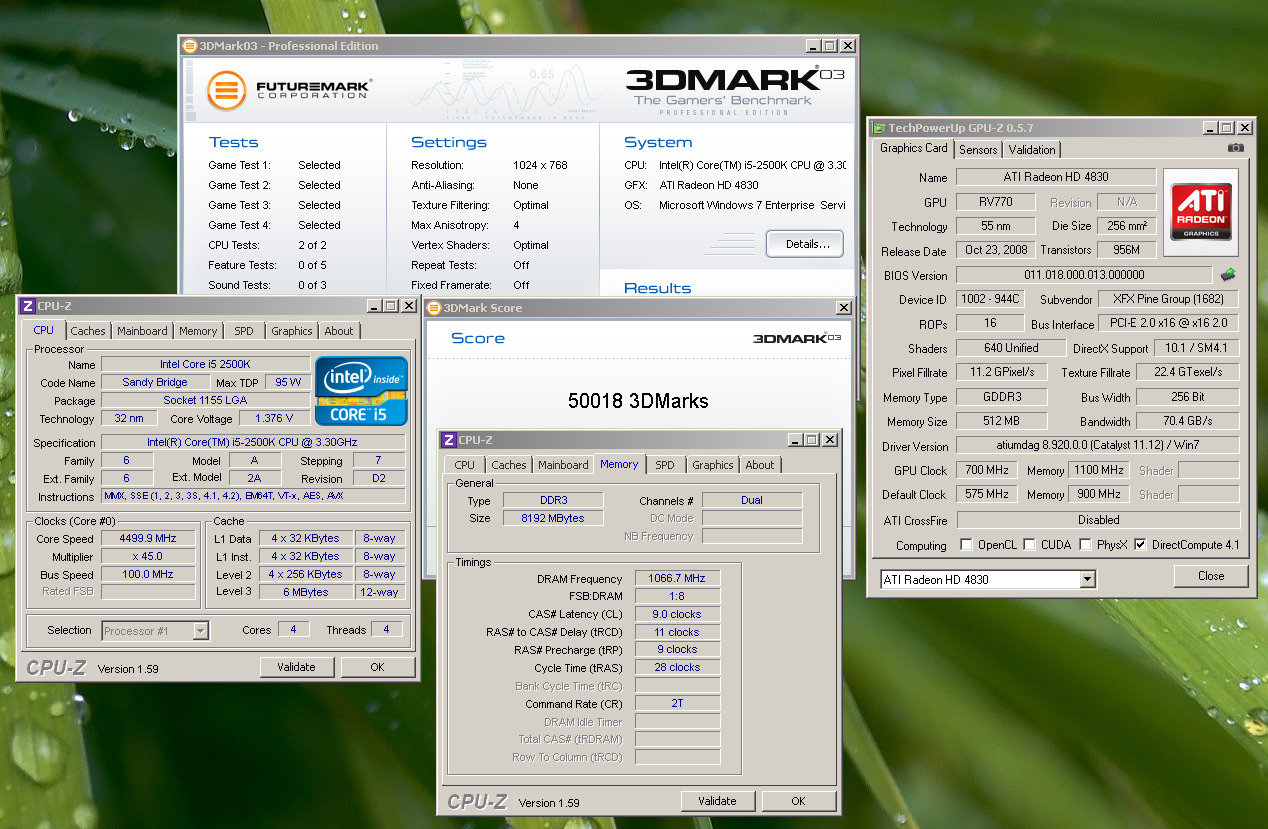1268x829 pixels.
Task: Click the 50018 3DMarks score text
Action: [x=638, y=401]
